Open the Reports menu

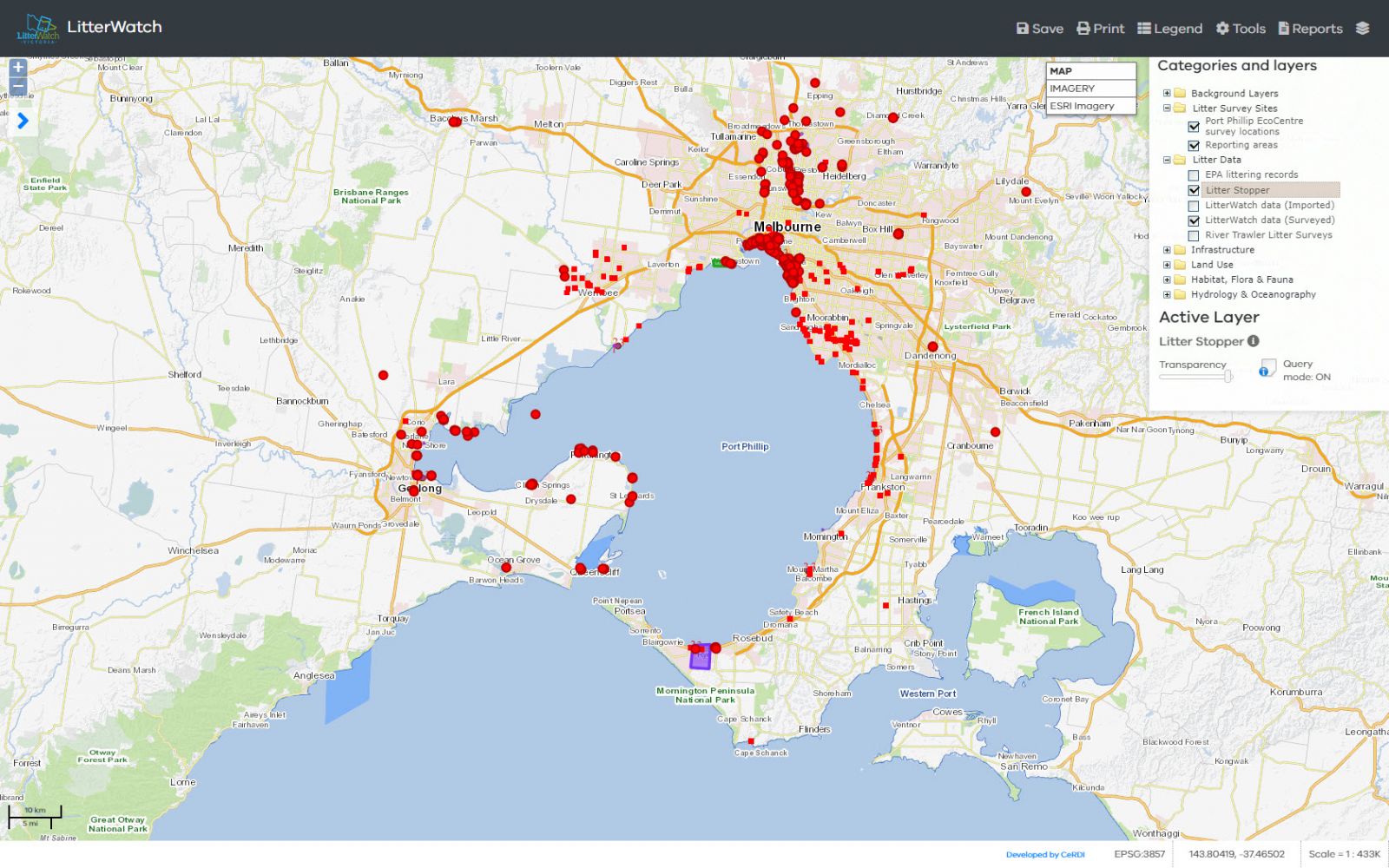[1310, 29]
